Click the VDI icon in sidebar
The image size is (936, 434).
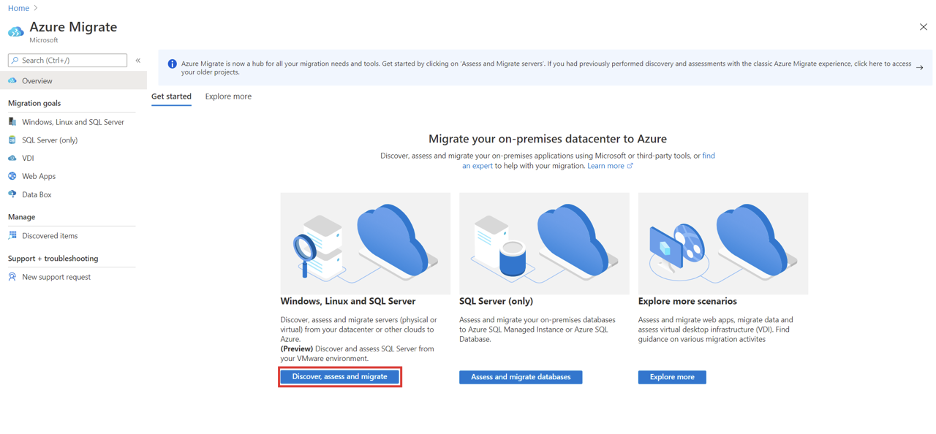[13, 158]
